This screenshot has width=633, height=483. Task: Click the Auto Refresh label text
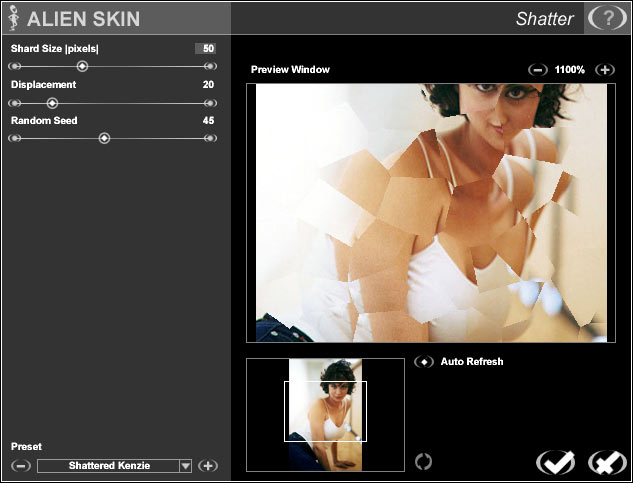point(472,361)
